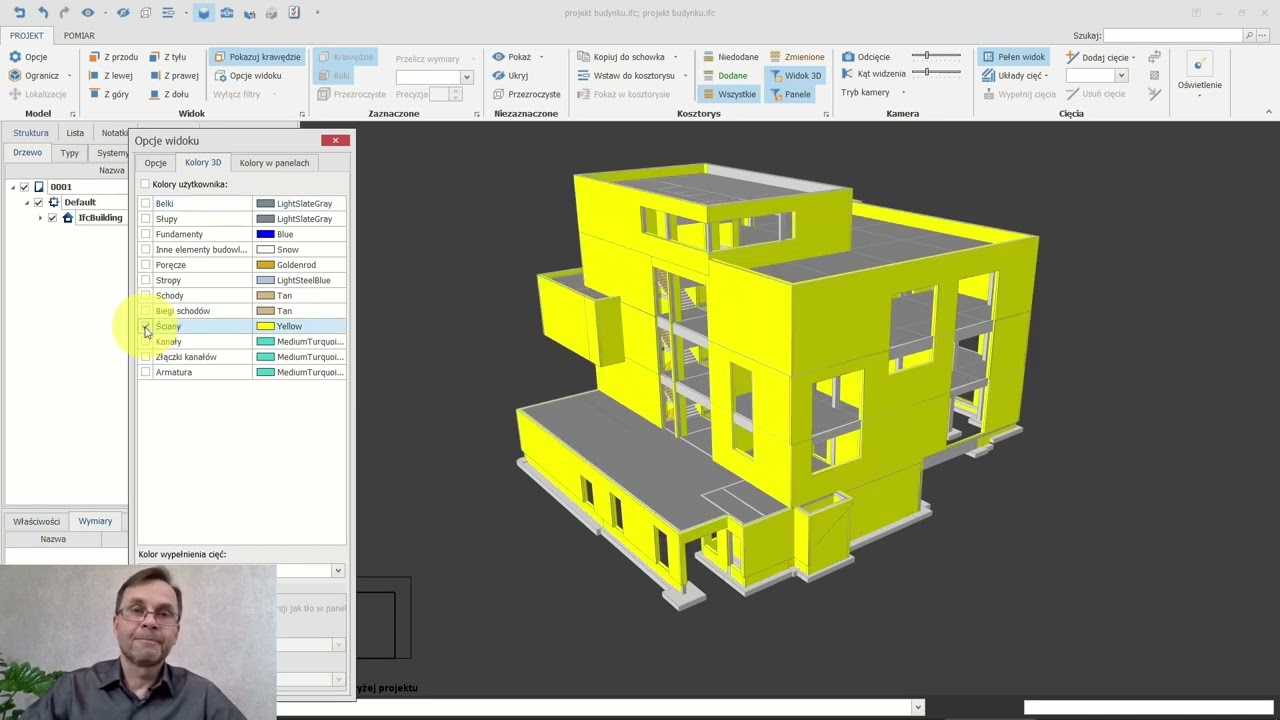
Task: Click the undo arrow in quick access toolbar
Action: (42, 12)
